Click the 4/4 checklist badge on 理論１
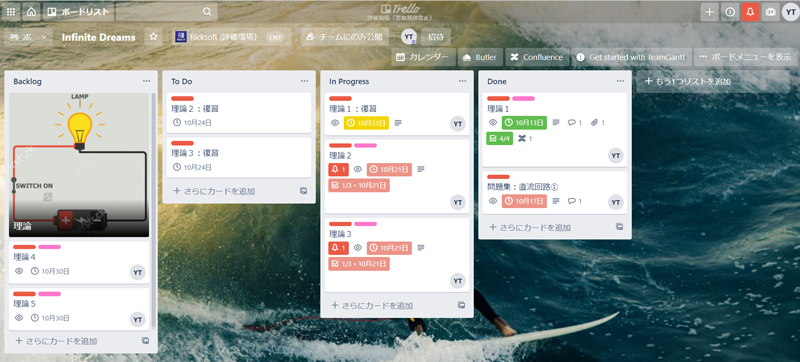Screen dimensions: 800x362 pos(499,139)
